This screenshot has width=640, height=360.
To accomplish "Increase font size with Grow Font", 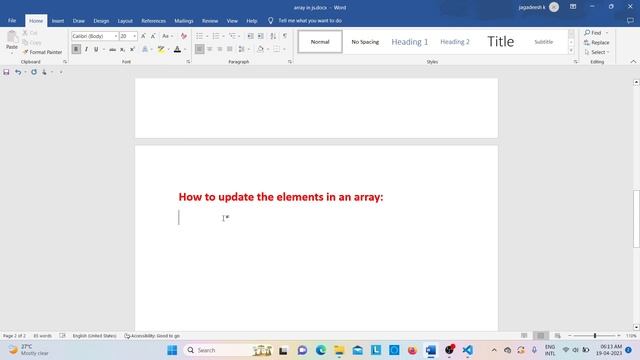I will (x=143, y=36).
